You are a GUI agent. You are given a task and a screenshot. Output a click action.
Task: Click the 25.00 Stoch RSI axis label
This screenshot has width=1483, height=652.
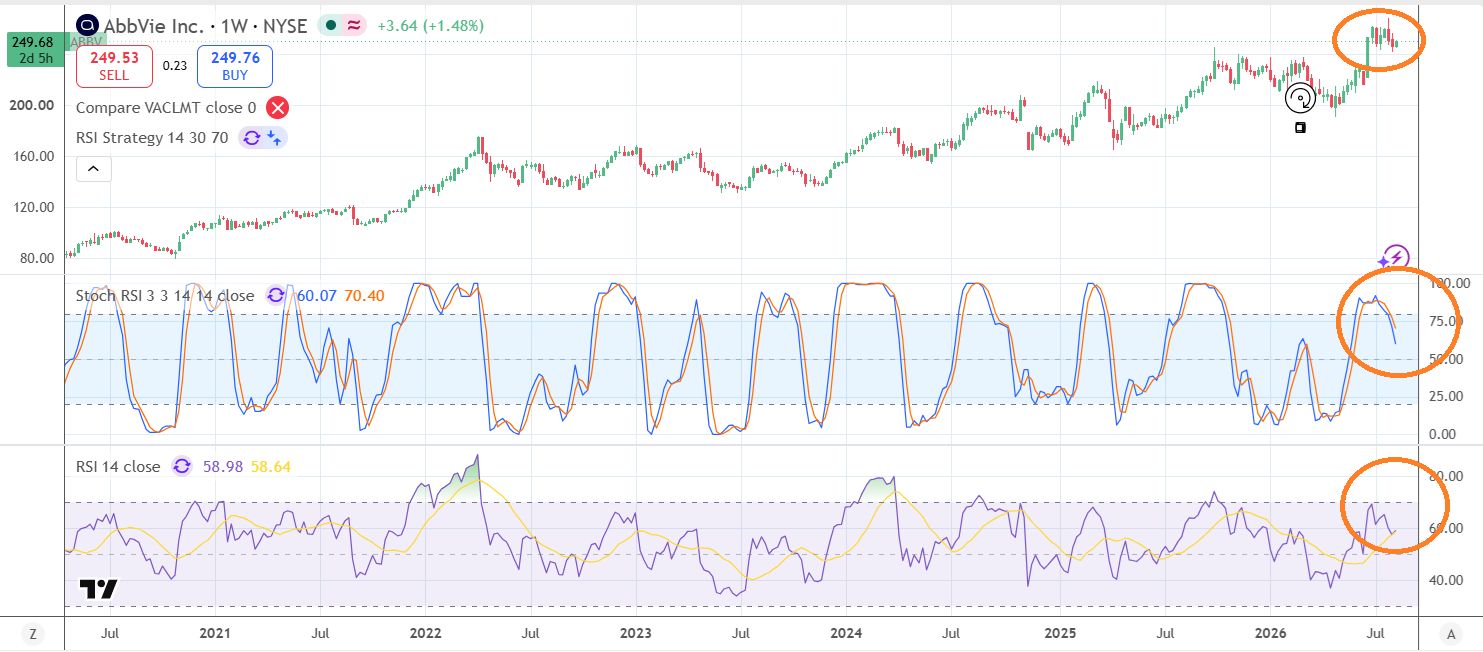click(1448, 396)
